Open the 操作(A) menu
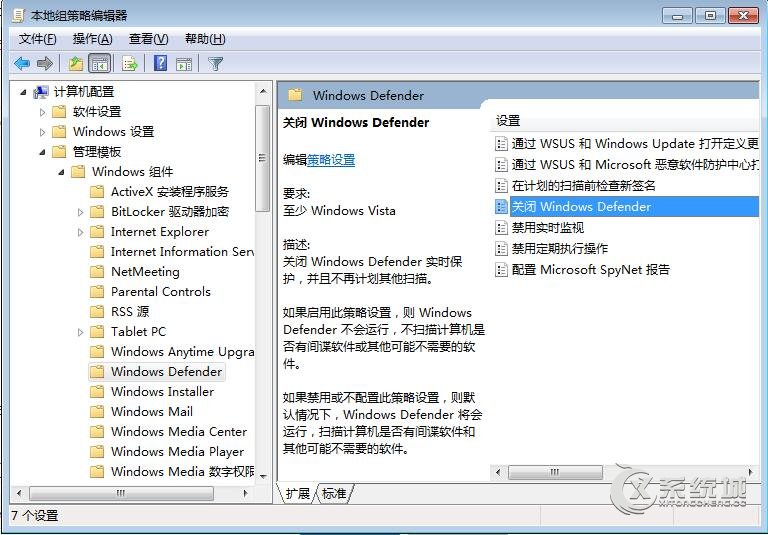This screenshot has height=535, width=768. coord(93,39)
